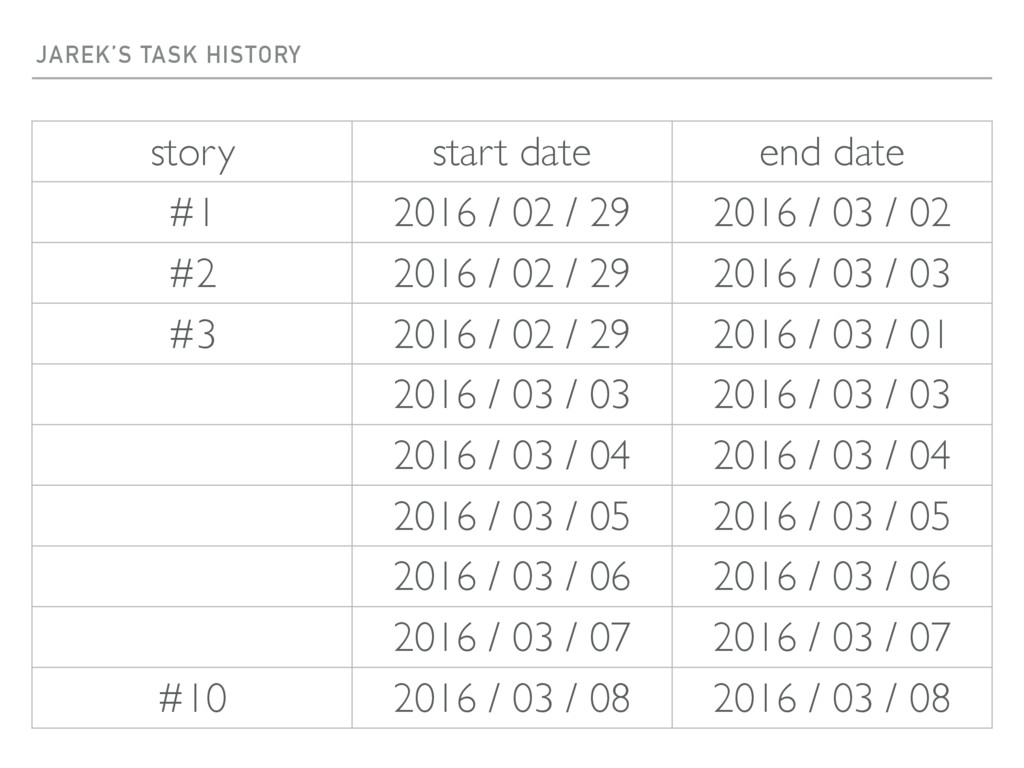Select story #1 cell

192,212
